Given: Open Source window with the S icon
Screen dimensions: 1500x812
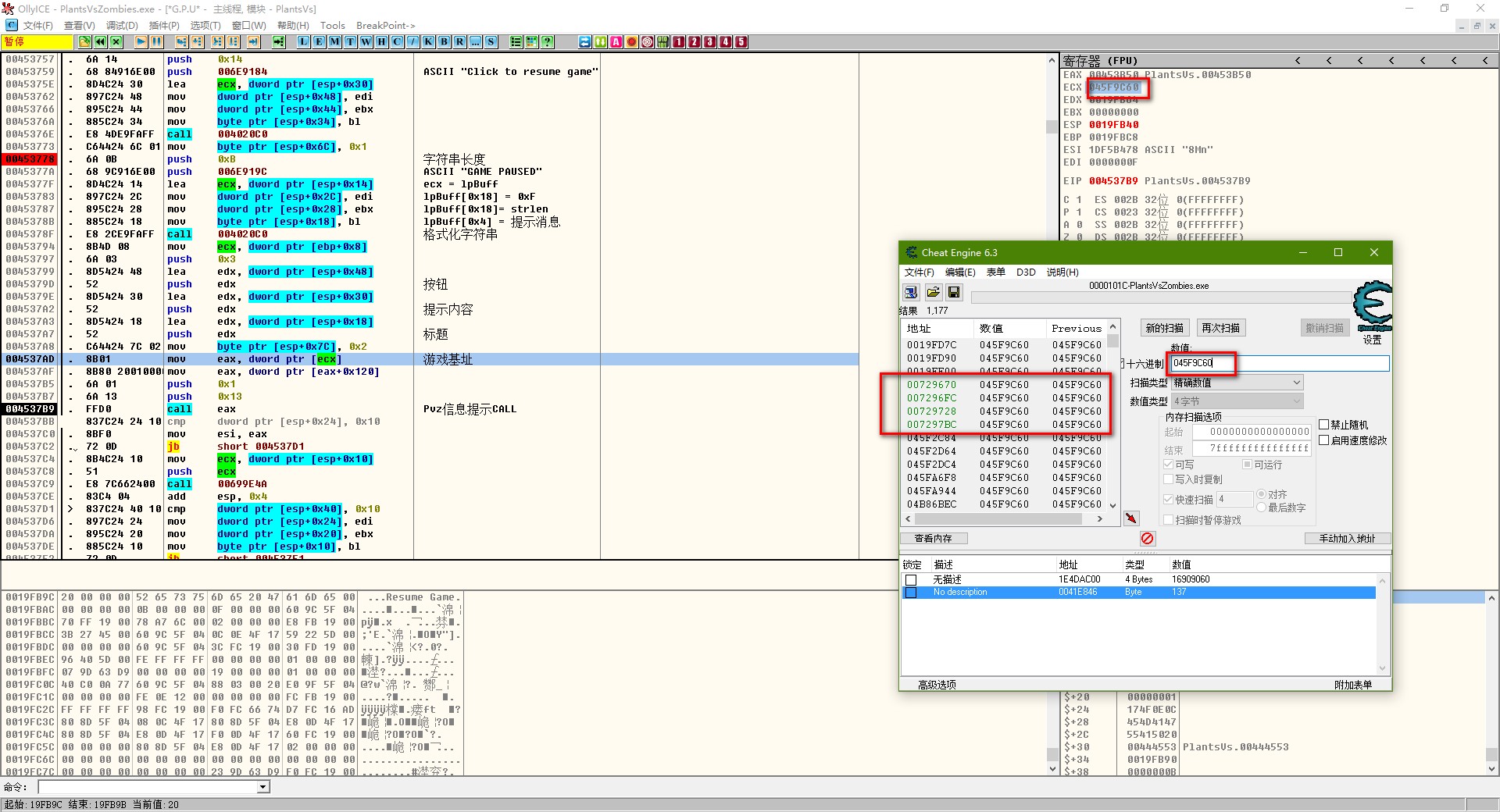Looking at the screenshot, I should (491, 42).
